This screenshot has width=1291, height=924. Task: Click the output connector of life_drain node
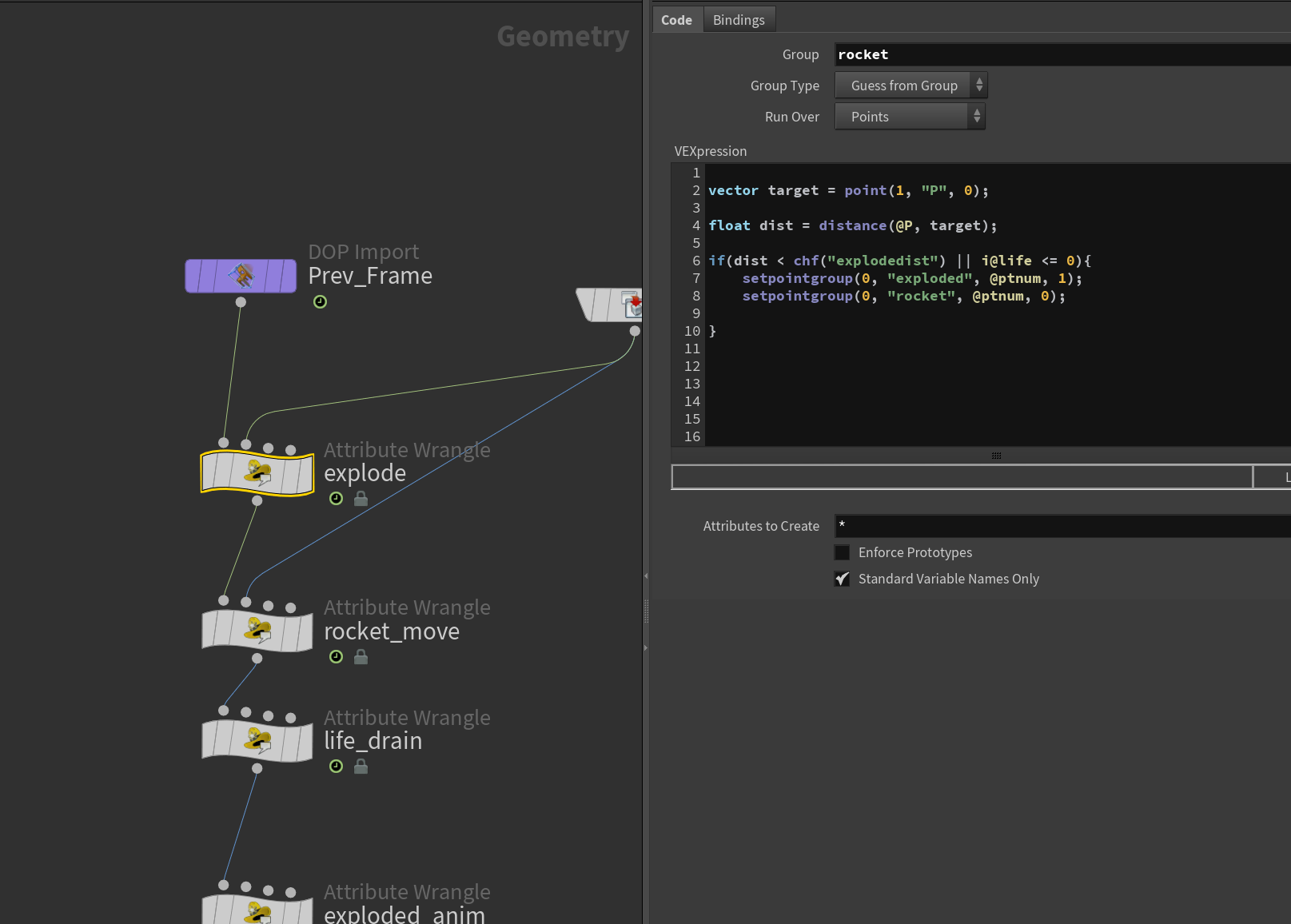tap(257, 768)
